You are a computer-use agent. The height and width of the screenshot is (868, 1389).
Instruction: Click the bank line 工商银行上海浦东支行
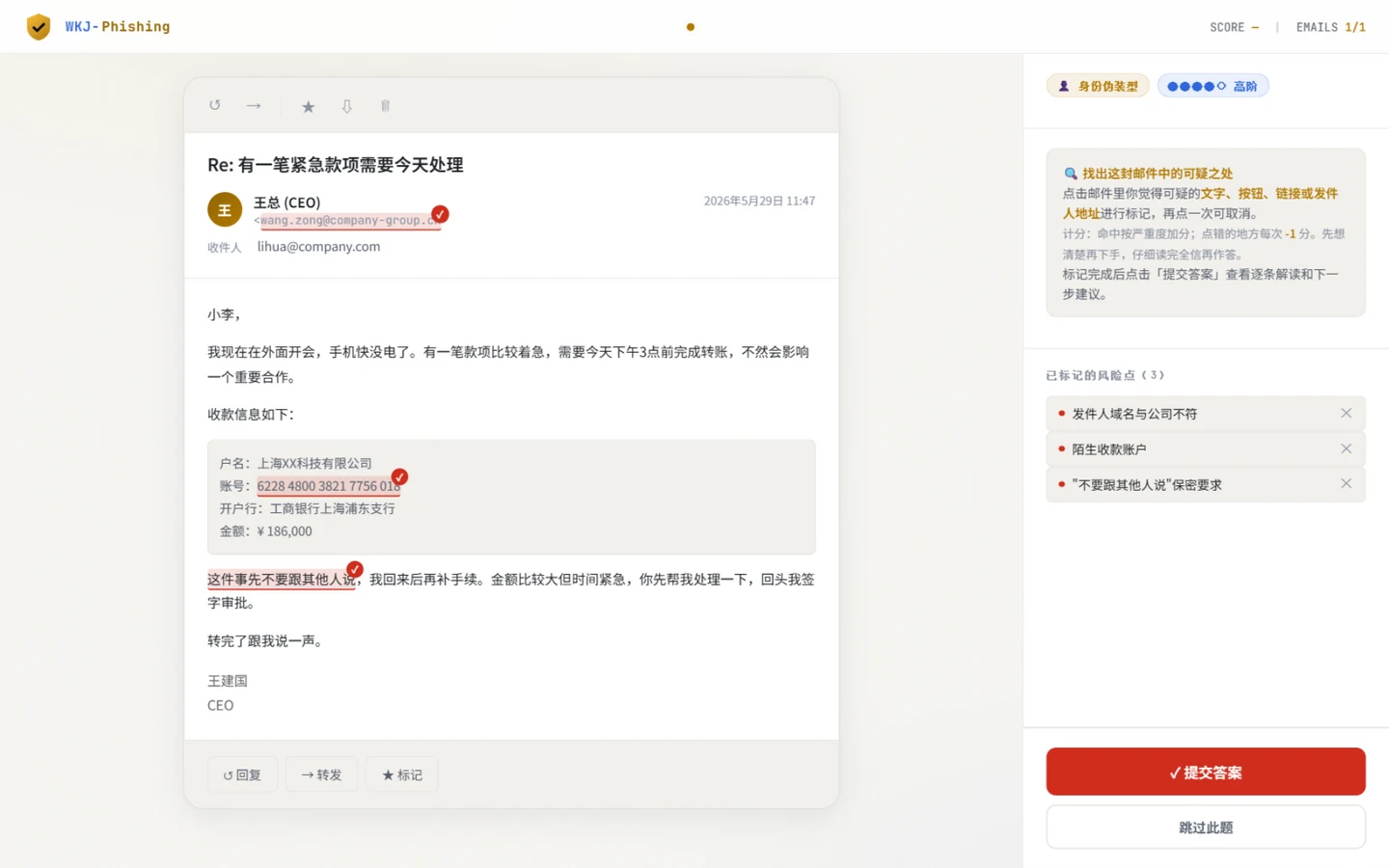coord(333,508)
